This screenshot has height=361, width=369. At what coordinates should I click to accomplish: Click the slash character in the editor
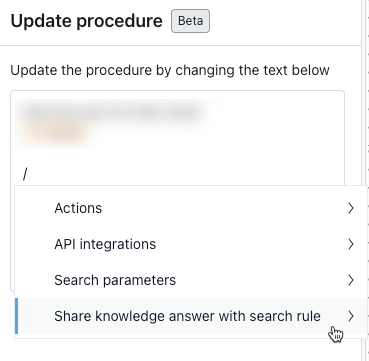pos(25,174)
